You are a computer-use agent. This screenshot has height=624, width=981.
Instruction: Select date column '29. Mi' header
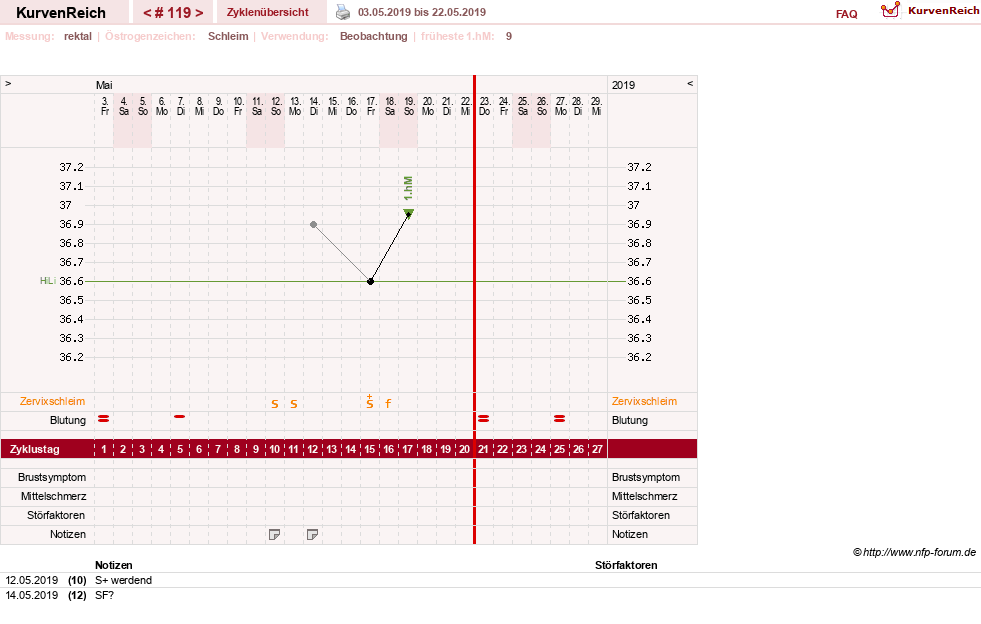596,106
